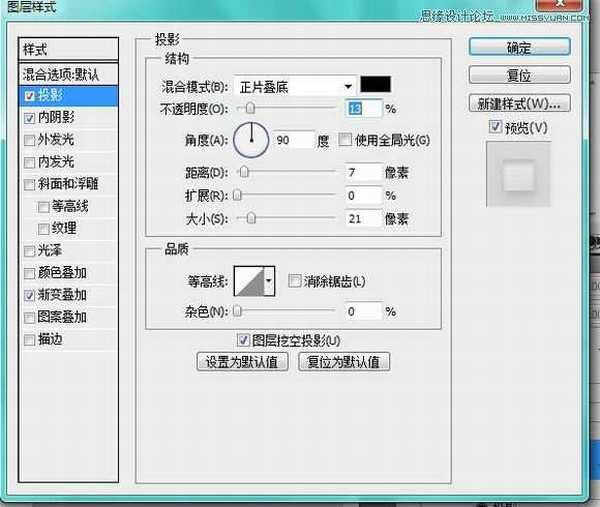This screenshot has width=600, height=507.
Task: Click 设置为默认值 button
Action: 243,362
